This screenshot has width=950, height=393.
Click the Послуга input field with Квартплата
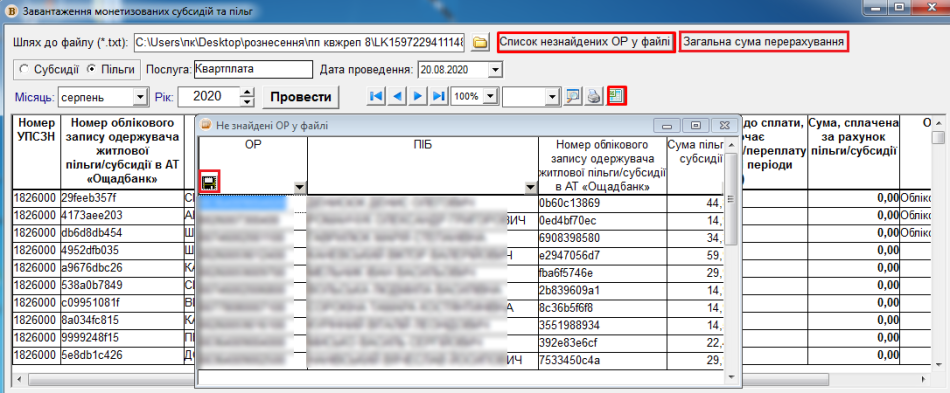253,69
